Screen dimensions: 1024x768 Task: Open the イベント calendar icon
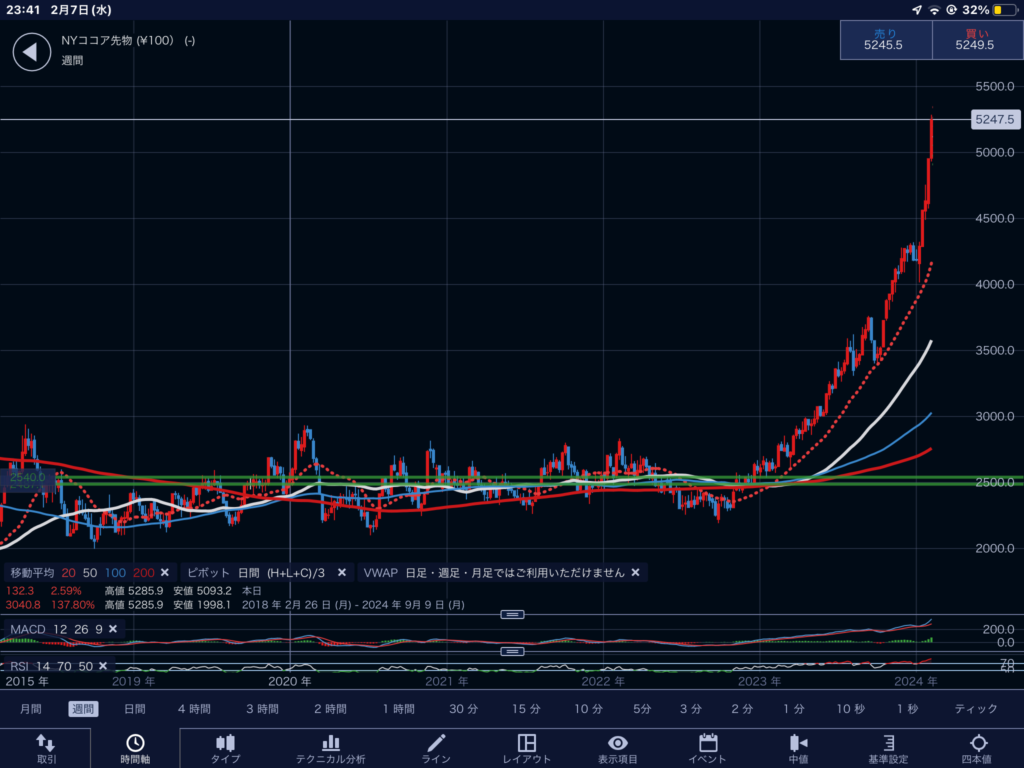(708, 743)
